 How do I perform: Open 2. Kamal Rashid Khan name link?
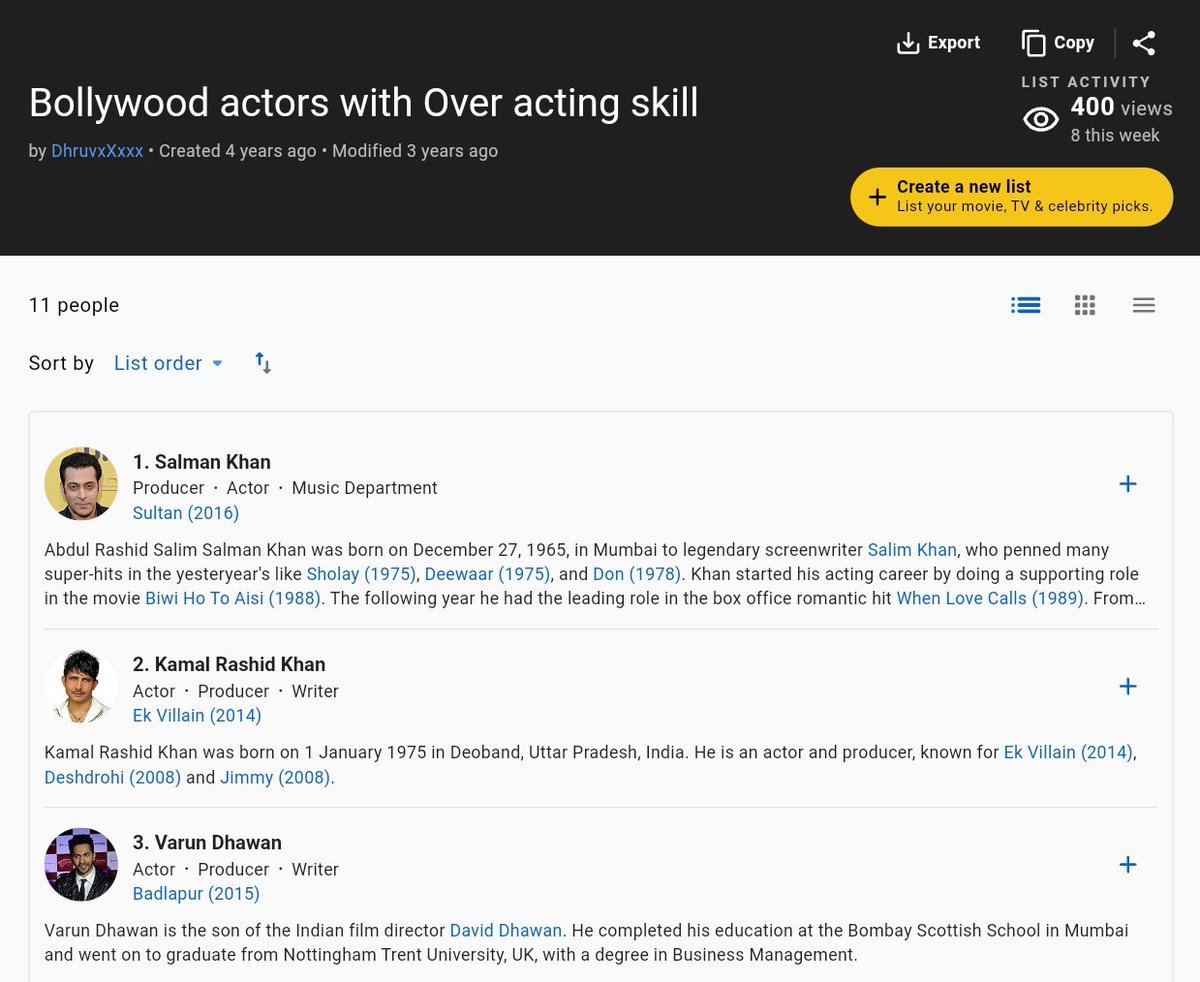click(229, 664)
